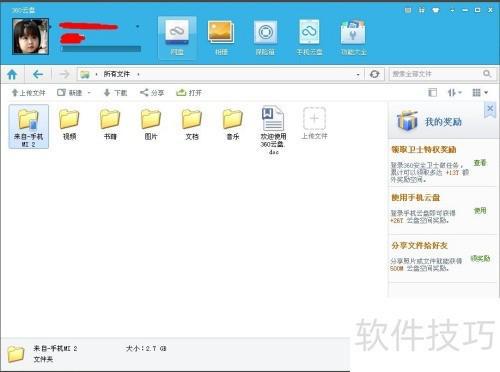Viewport: 500px width, 372px height.
Task: Open the 保险箱 safe box tab
Action: click(265, 38)
